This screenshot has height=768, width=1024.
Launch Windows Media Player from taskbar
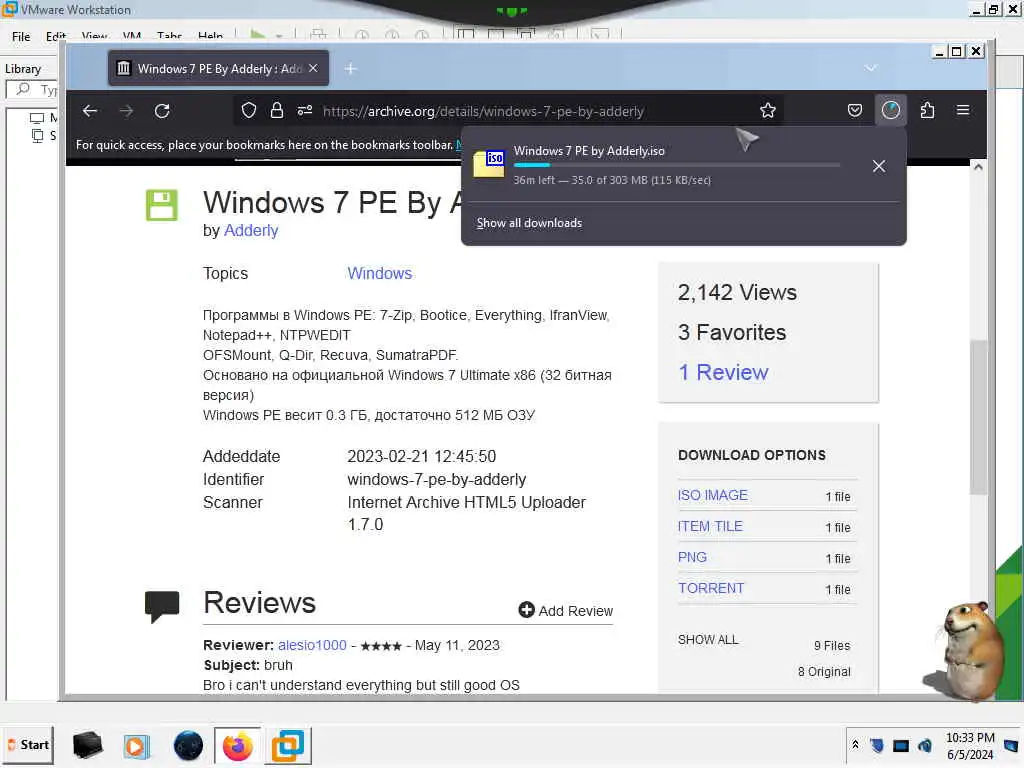pyautogui.click(x=136, y=746)
